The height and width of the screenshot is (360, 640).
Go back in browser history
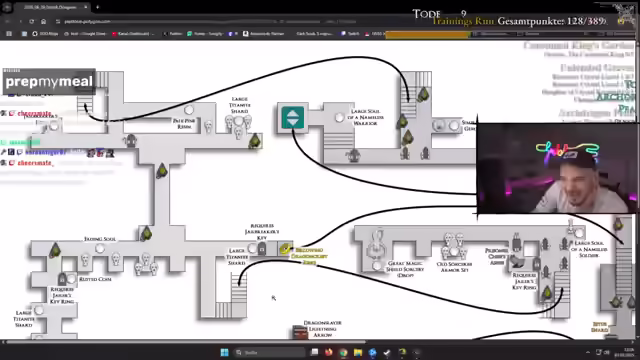[x=7, y=21]
